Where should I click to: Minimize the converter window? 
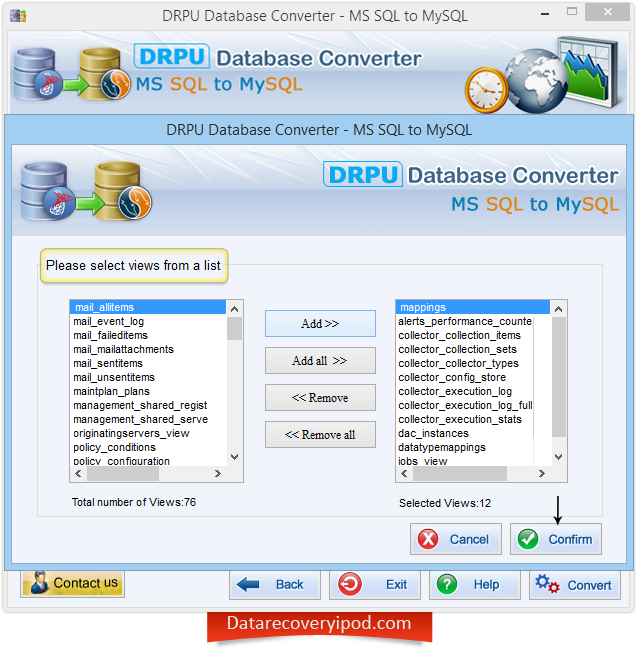pyautogui.click(x=545, y=13)
